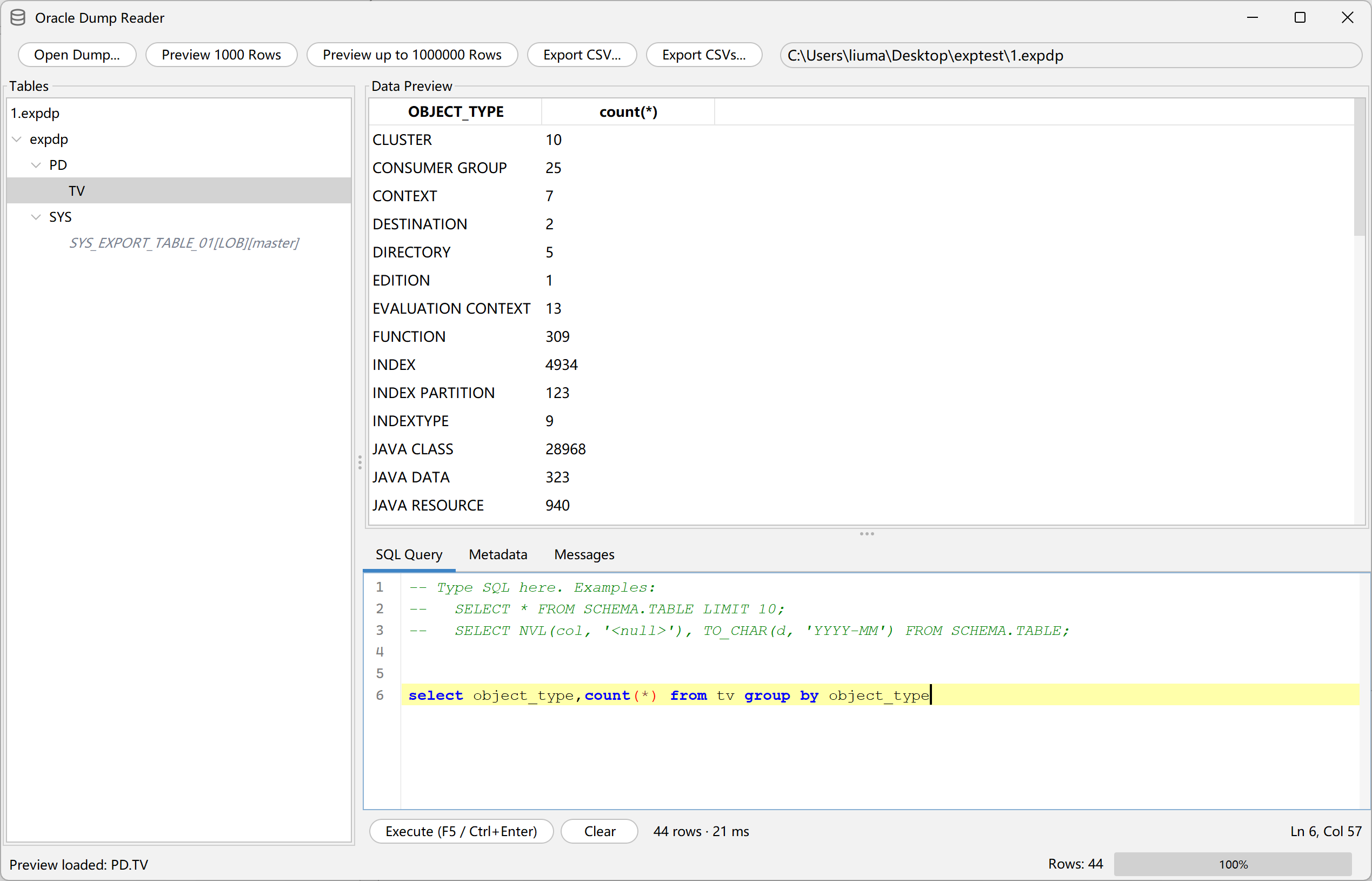The height and width of the screenshot is (881, 1372).
Task: Click the horizontal splitter dots below Data Preview
Action: 867,534
